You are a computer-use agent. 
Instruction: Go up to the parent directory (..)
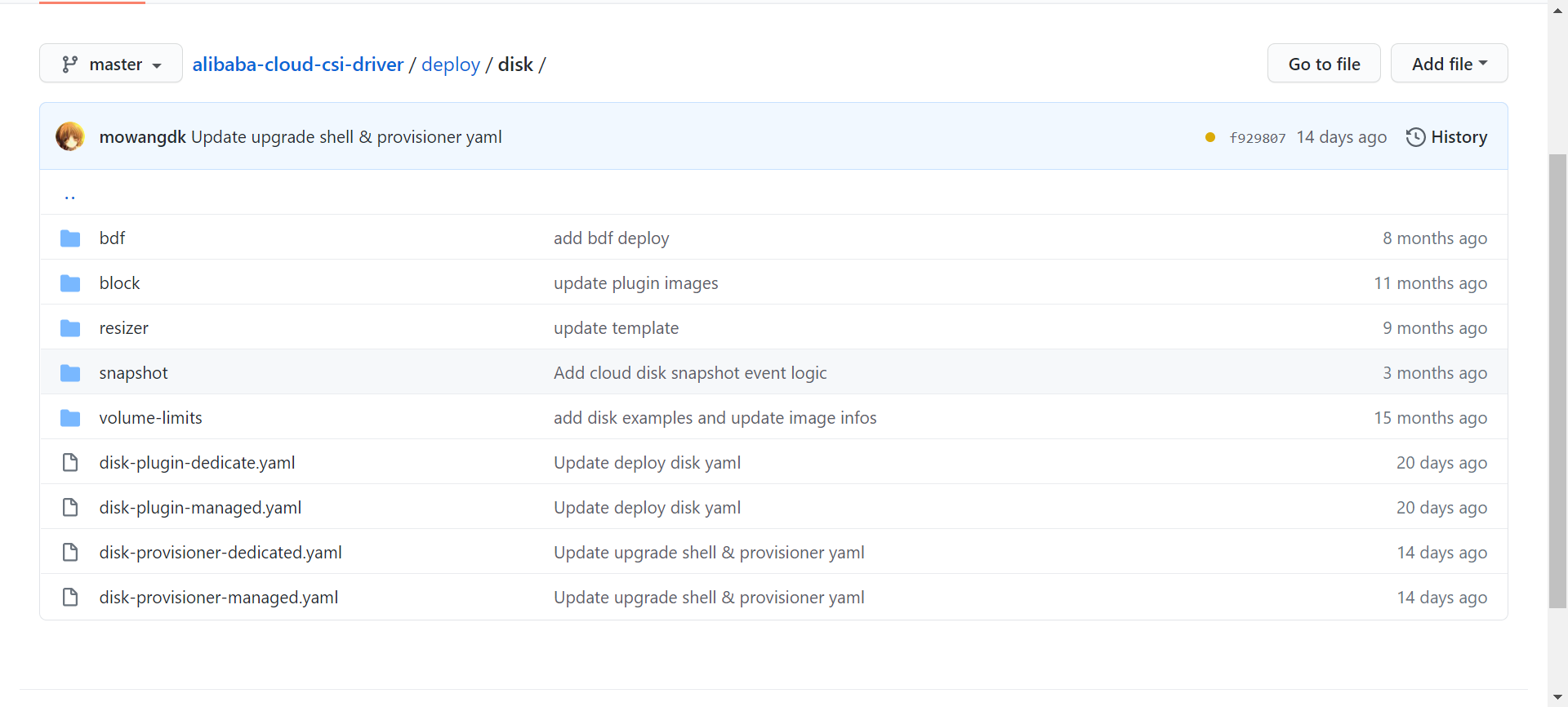point(70,195)
